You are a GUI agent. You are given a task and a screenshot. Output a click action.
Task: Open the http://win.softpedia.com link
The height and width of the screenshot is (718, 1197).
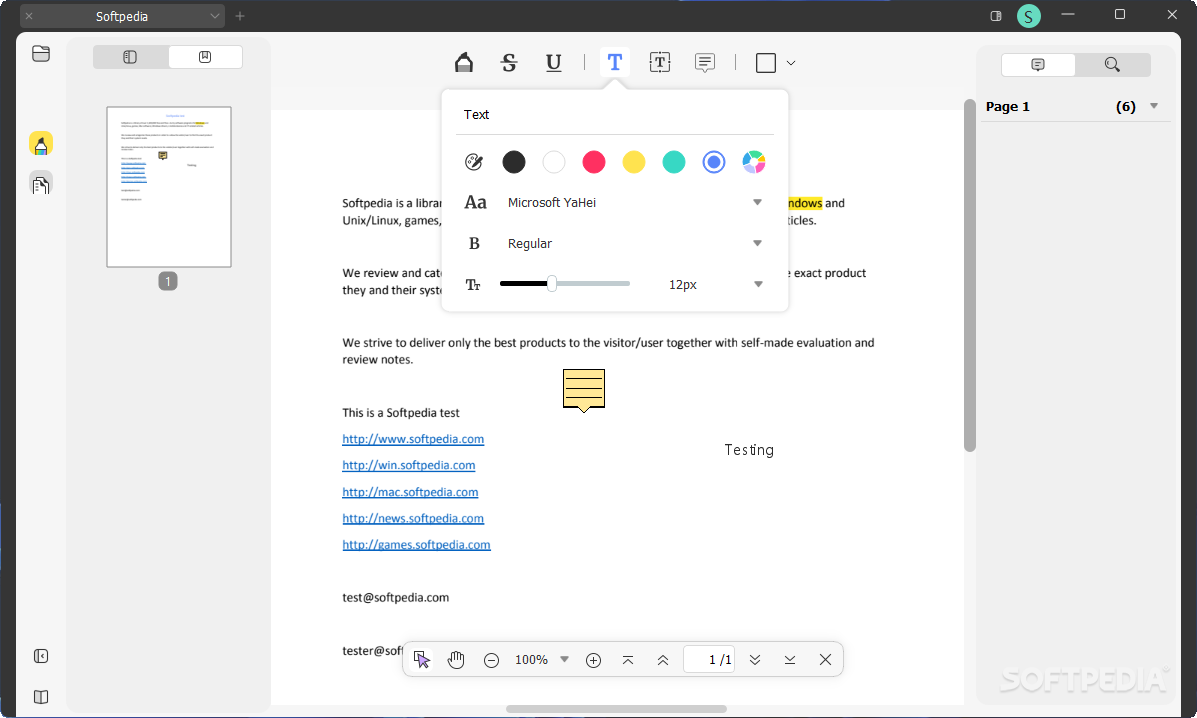[408, 465]
